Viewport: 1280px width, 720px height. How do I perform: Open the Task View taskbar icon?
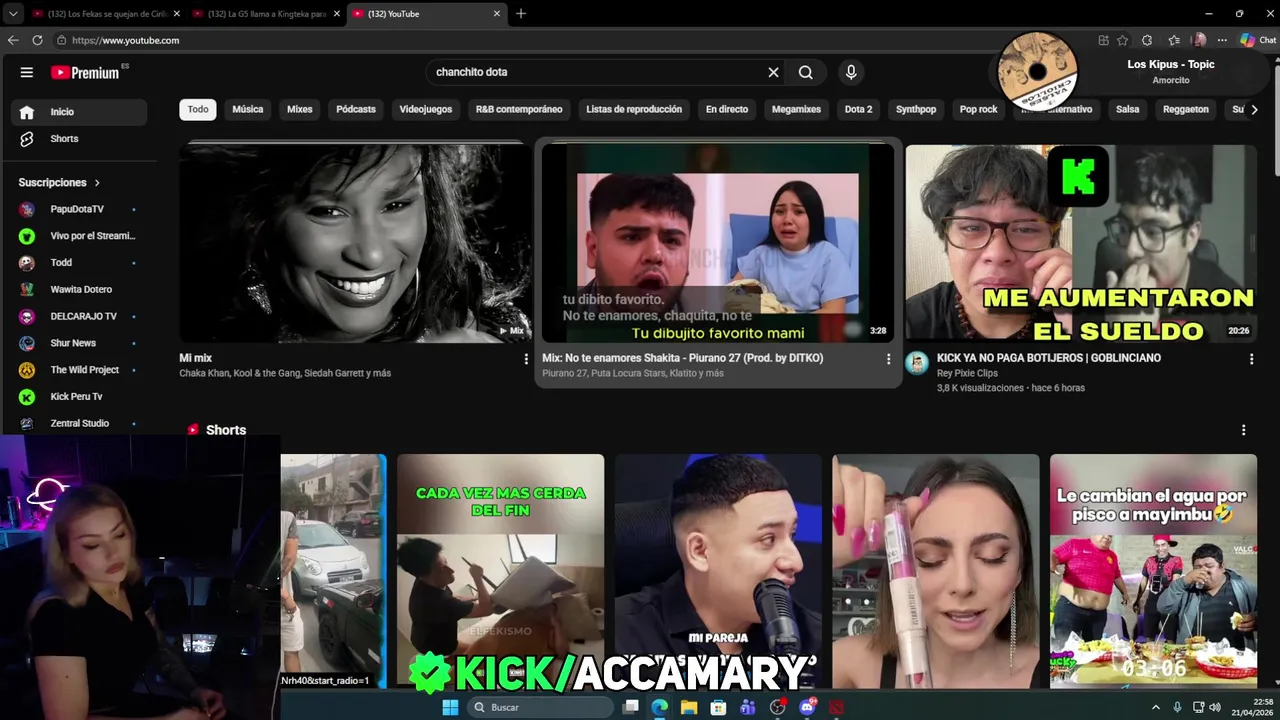click(x=630, y=707)
